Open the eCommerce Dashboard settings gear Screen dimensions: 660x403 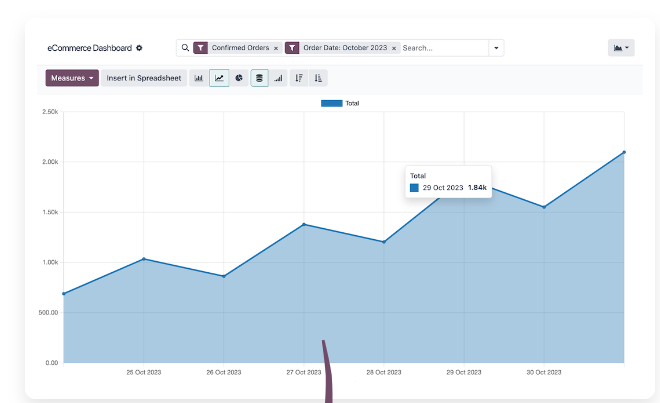[x=139, y=48]
